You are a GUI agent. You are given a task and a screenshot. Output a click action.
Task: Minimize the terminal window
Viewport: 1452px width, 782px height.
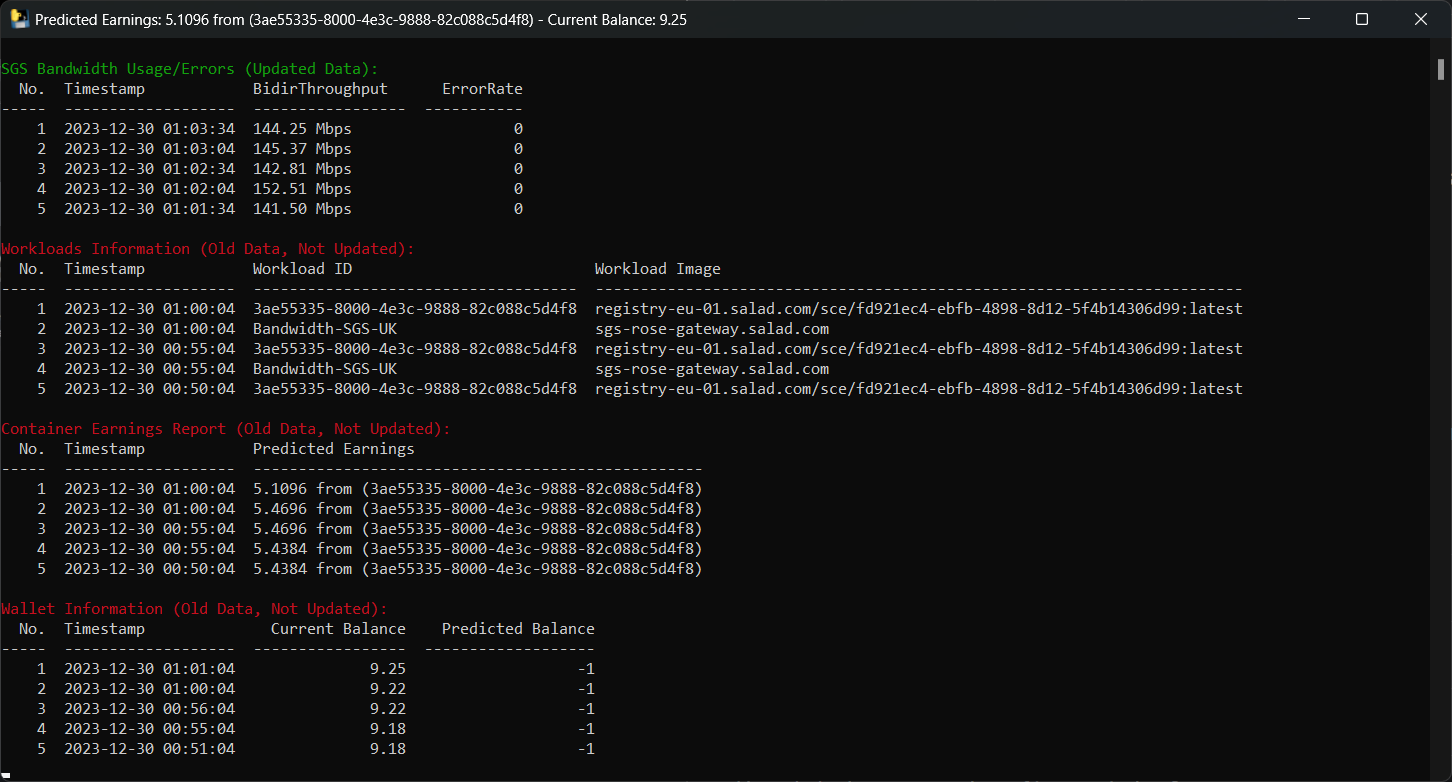click(x=1303, y=19)
